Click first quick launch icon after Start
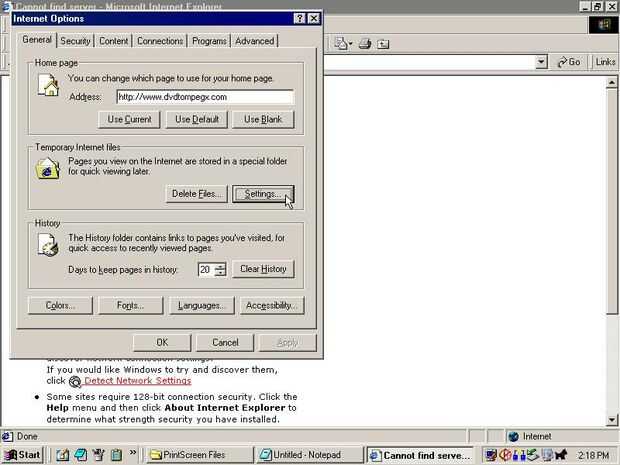The image size is (620, 465). click(62, 455)
